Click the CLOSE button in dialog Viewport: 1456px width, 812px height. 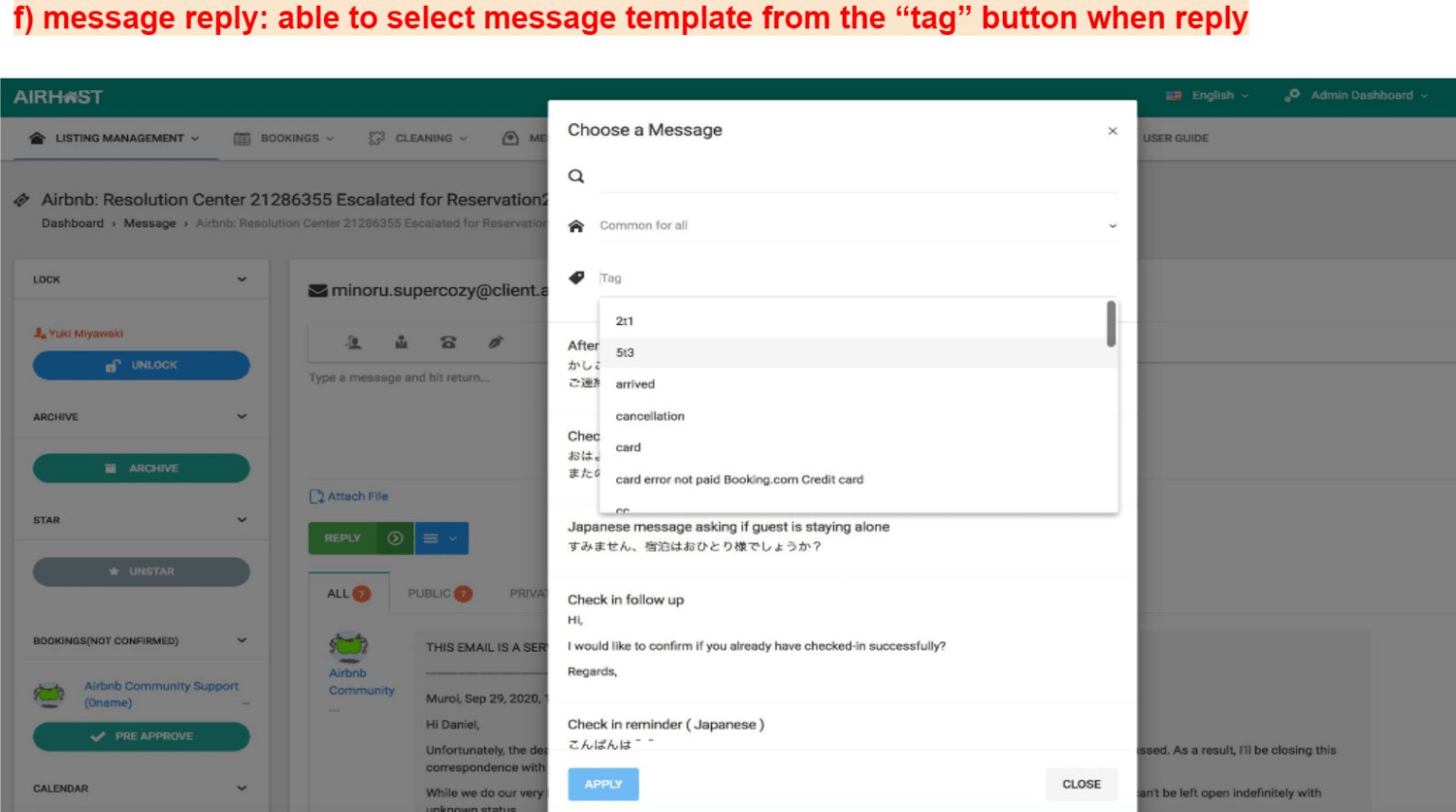tap(1082, 785)
